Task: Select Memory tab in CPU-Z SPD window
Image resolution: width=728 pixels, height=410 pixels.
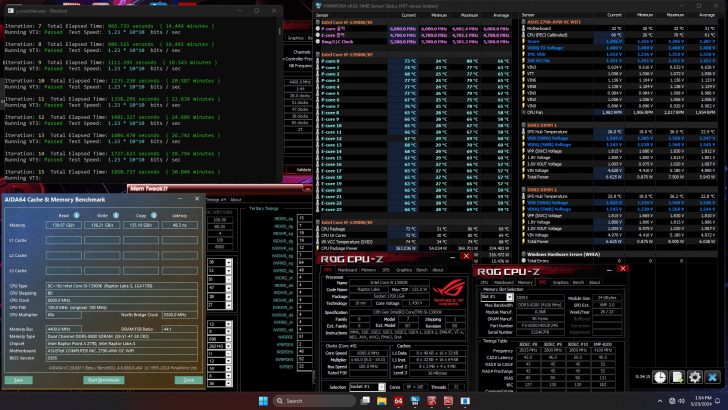Action: (x=525, y=282)
